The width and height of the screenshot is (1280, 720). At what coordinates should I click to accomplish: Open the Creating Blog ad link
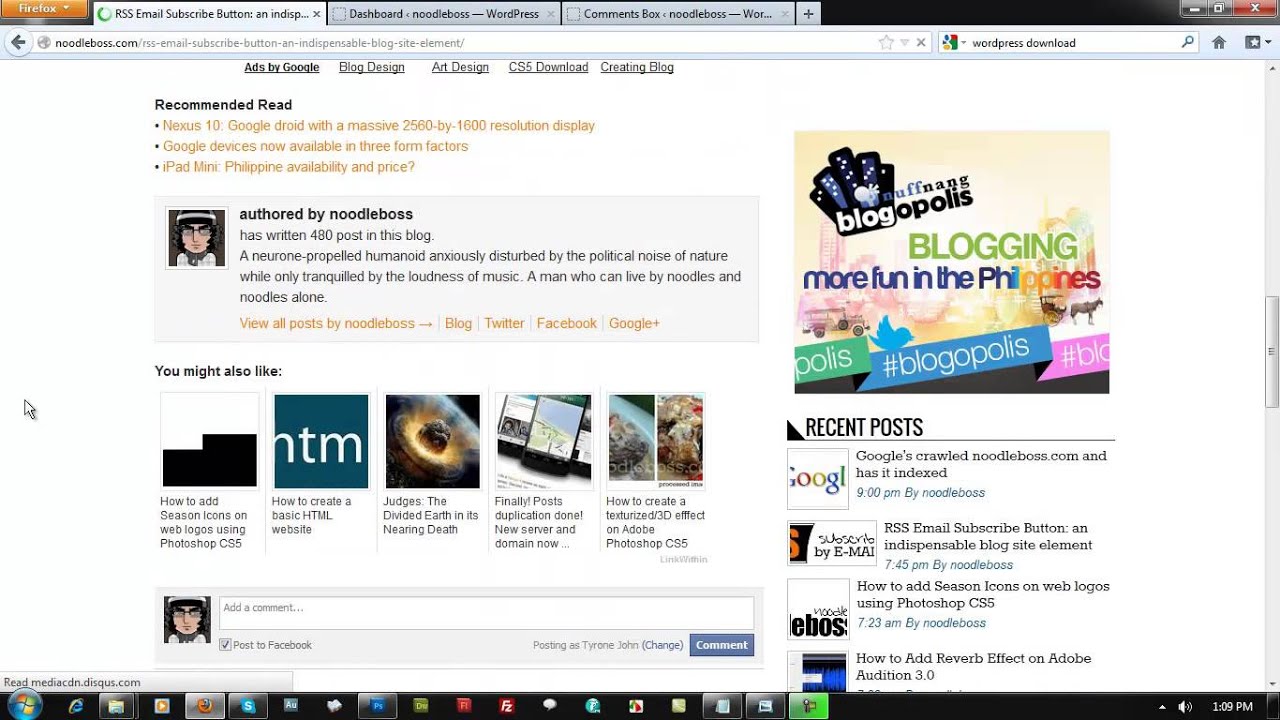(637, 67)
